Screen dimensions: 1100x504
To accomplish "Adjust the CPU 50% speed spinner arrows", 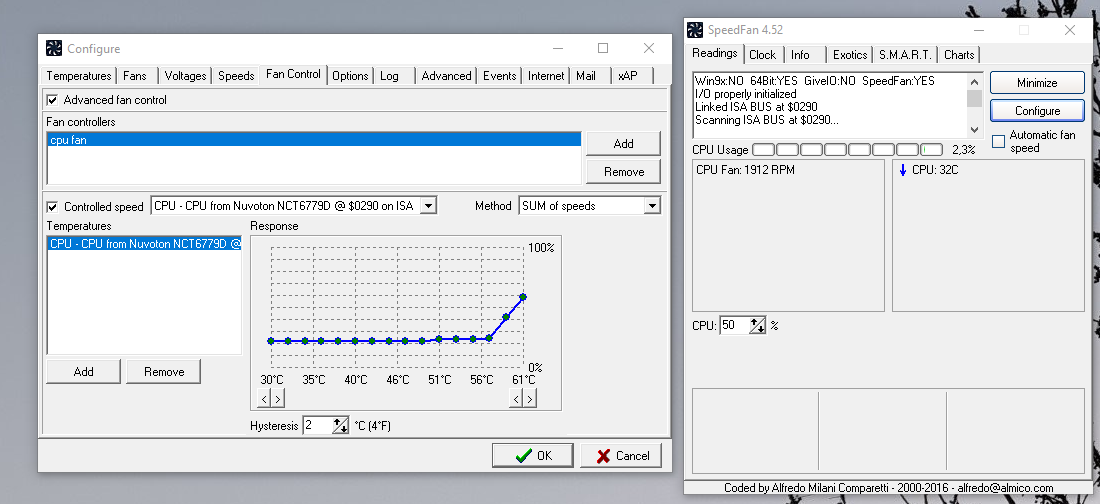I will tap(758, 325).
